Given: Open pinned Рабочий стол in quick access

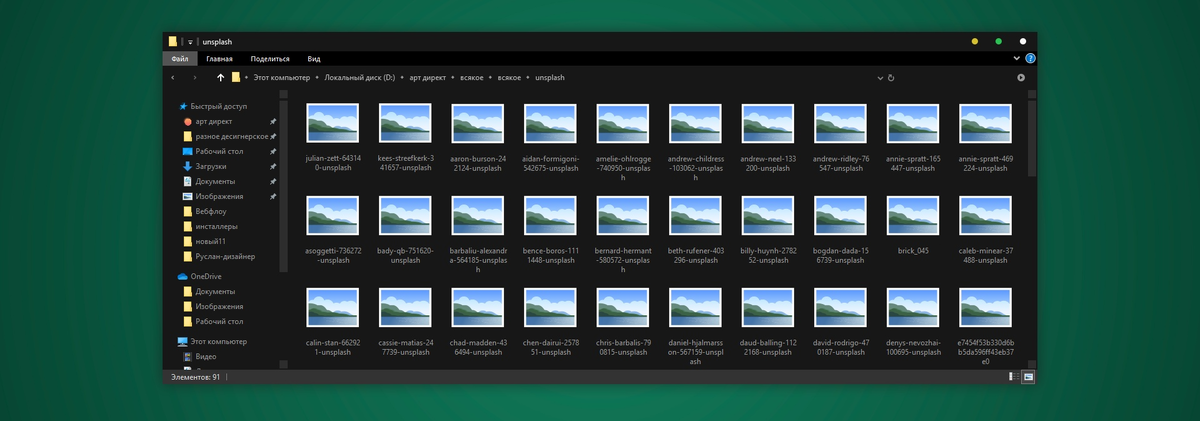Looking at the screenshot, I should coord(213,151).
